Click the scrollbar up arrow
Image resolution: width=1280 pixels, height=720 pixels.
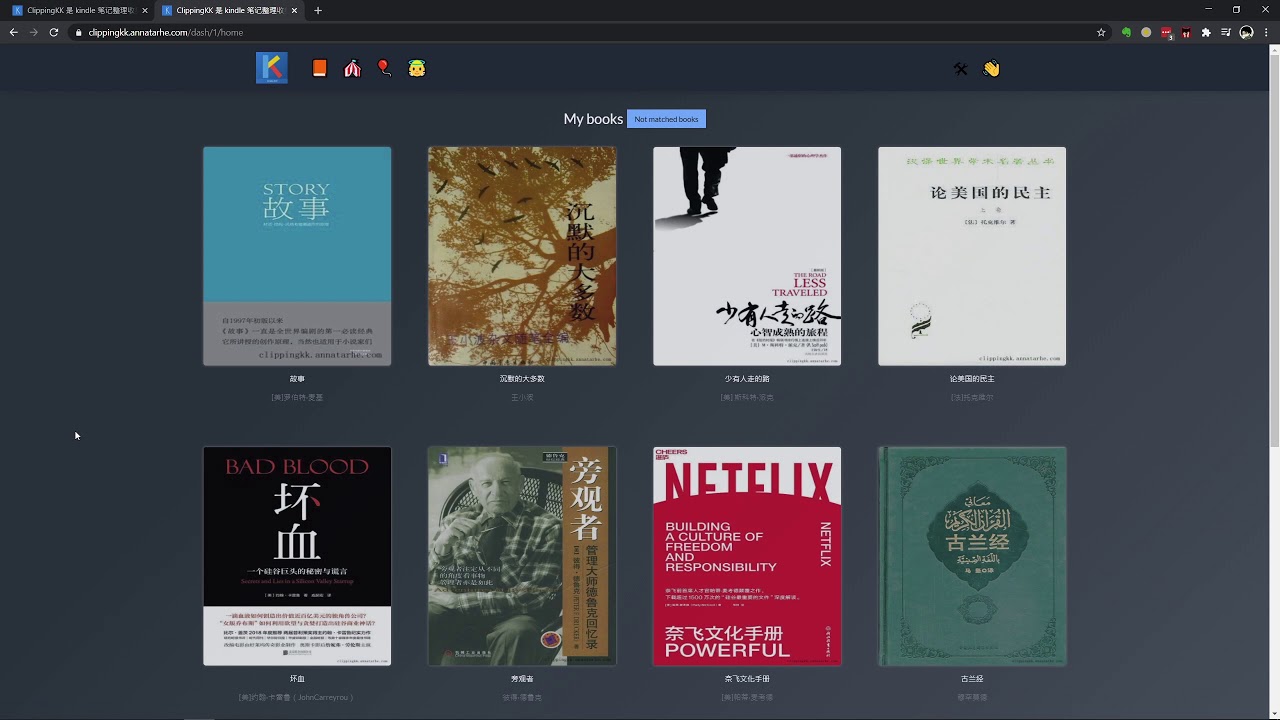click(x=1274, y=52)
